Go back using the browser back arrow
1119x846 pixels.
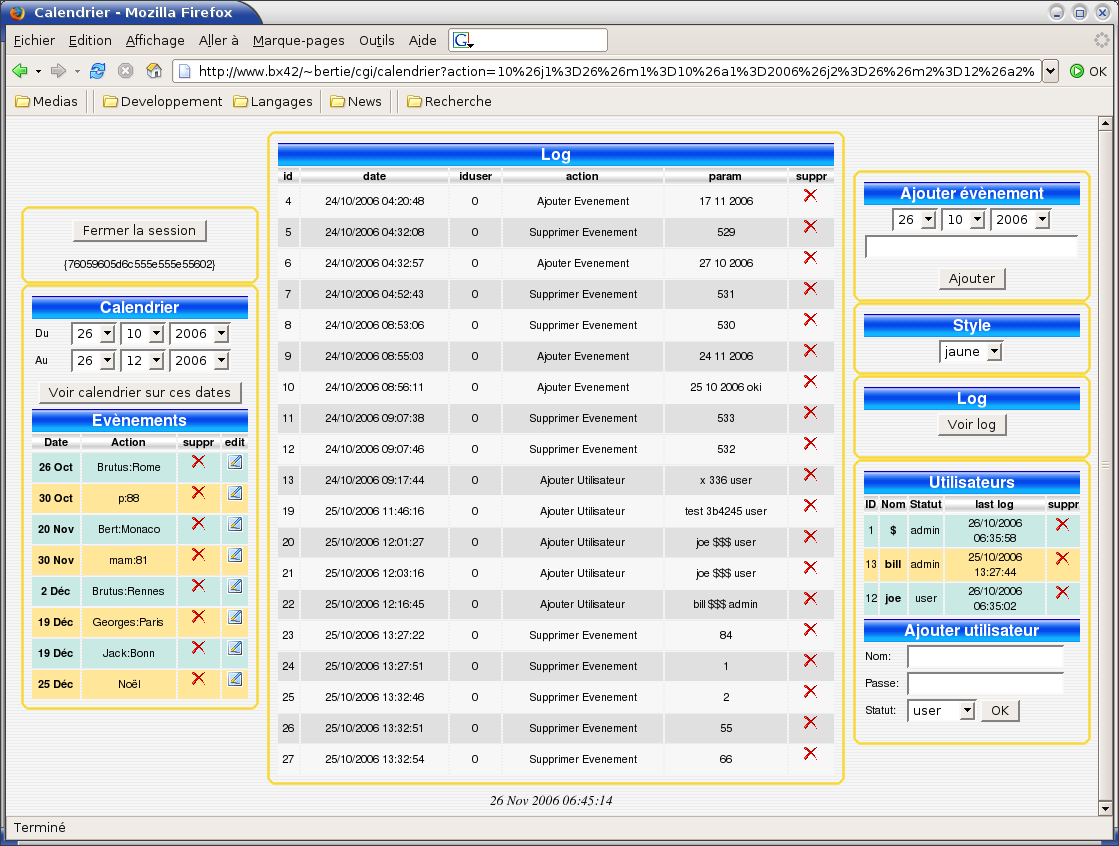pos(19,71)
